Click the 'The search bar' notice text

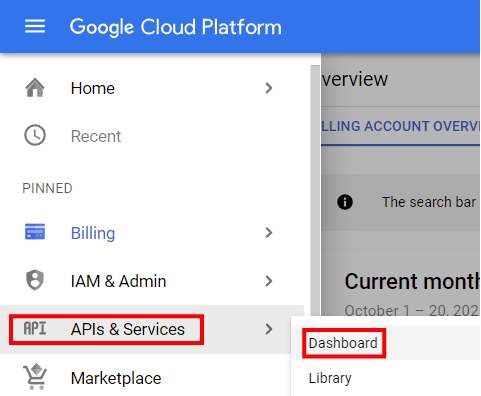(x=429, y=202)
